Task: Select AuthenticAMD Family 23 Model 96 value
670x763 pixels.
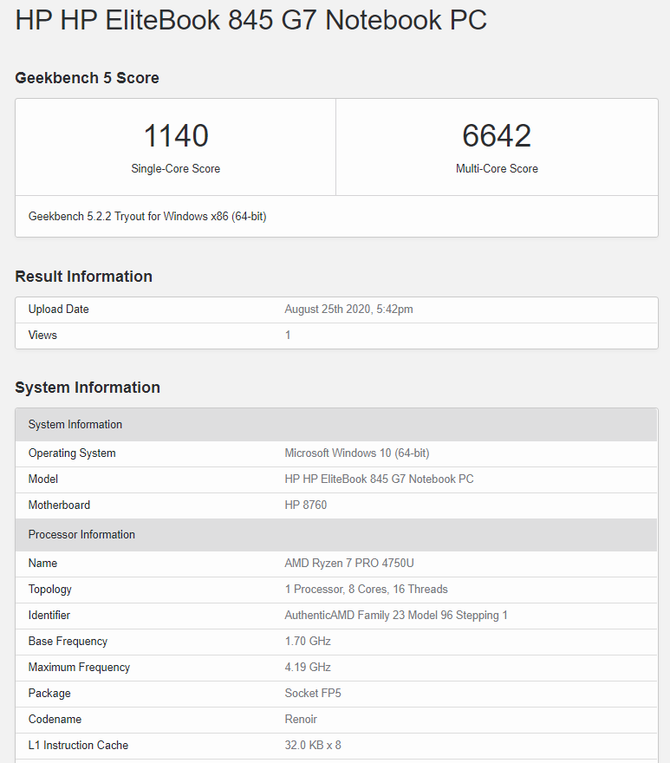Action: pyautogui.click(x=396, y=615)
